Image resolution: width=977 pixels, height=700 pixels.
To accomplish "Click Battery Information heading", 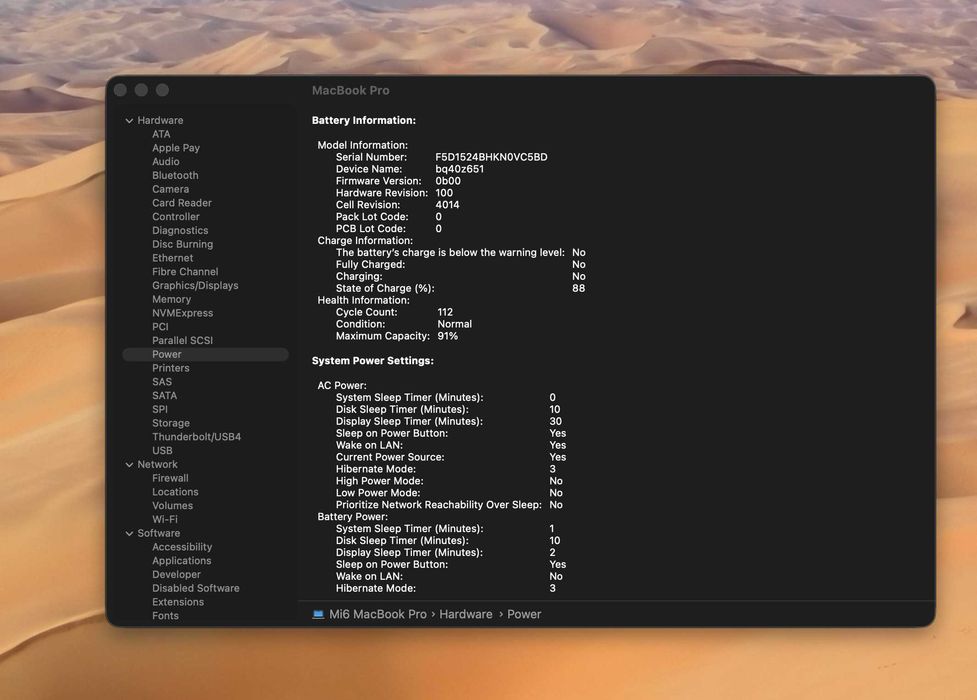I will pos(363,120).
